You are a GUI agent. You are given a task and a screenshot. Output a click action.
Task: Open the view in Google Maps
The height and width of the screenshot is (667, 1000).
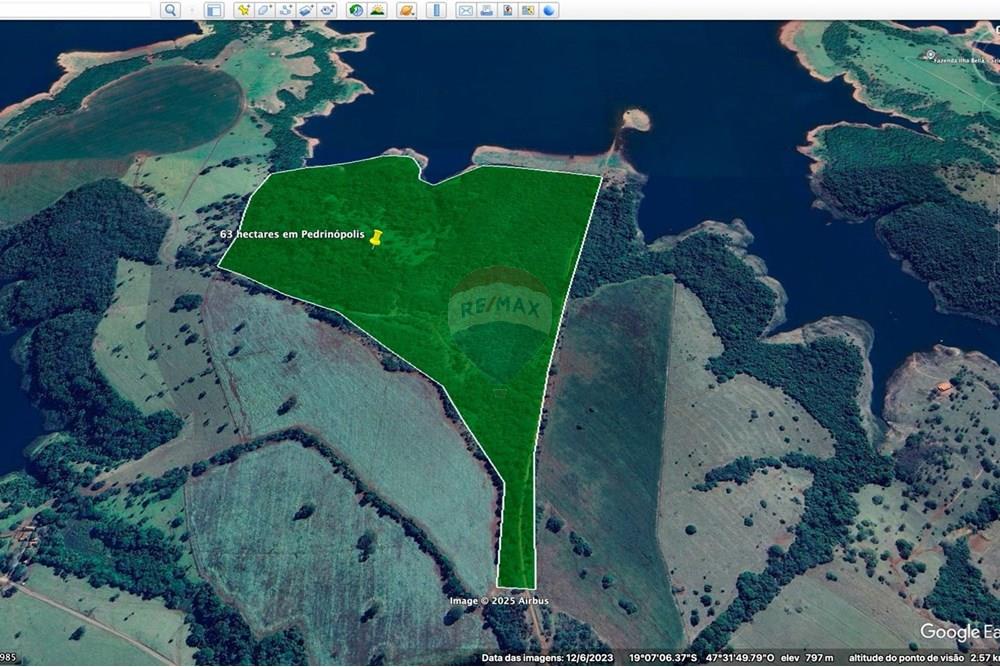[x=528, y=10]
